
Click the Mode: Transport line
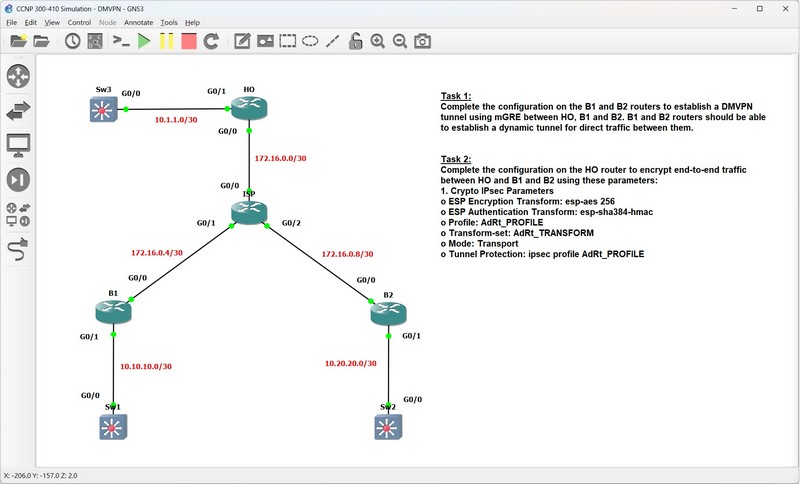tap(479, 244)
